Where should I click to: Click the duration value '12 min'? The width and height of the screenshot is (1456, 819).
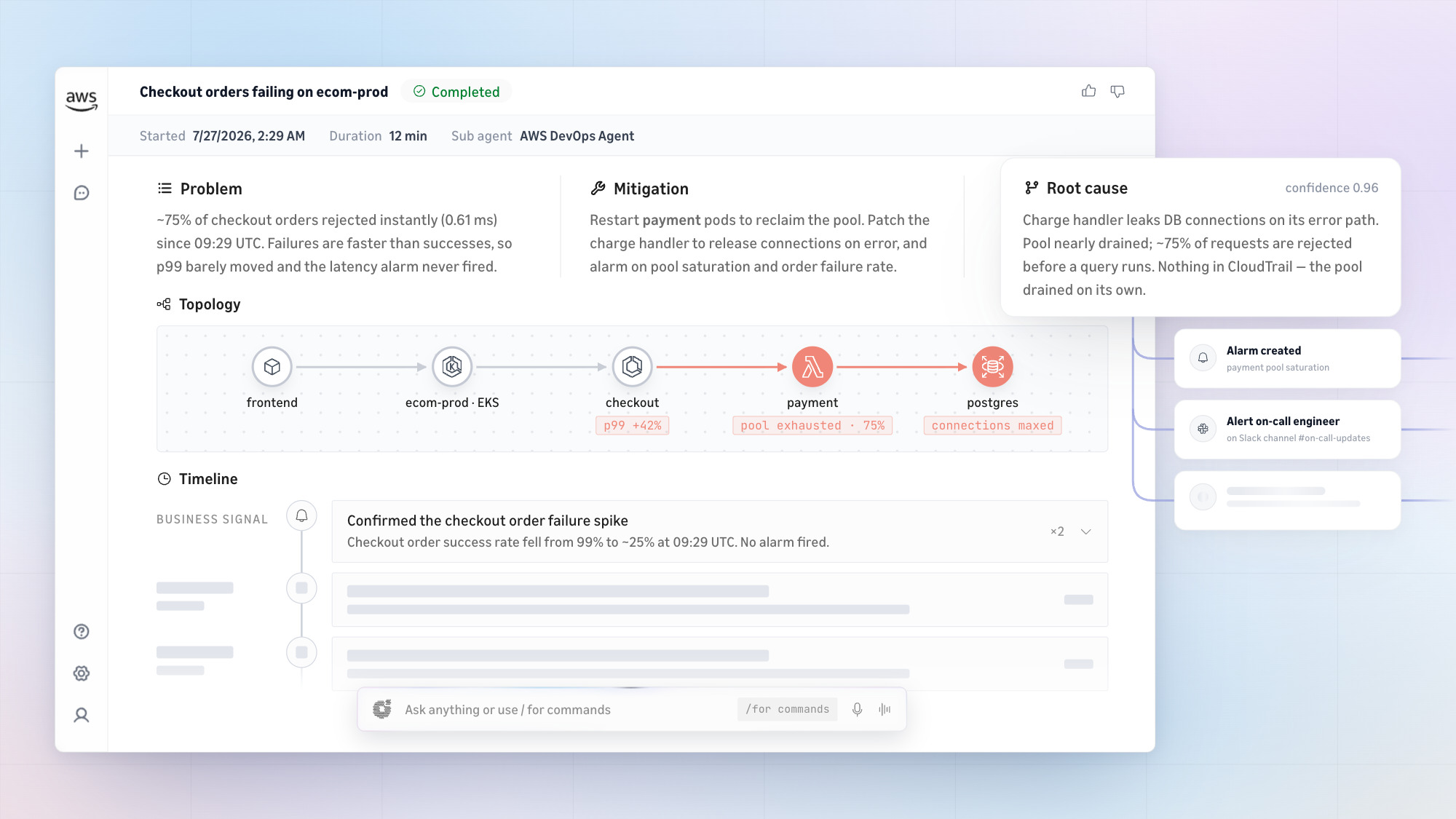click(x=408, y=136)
